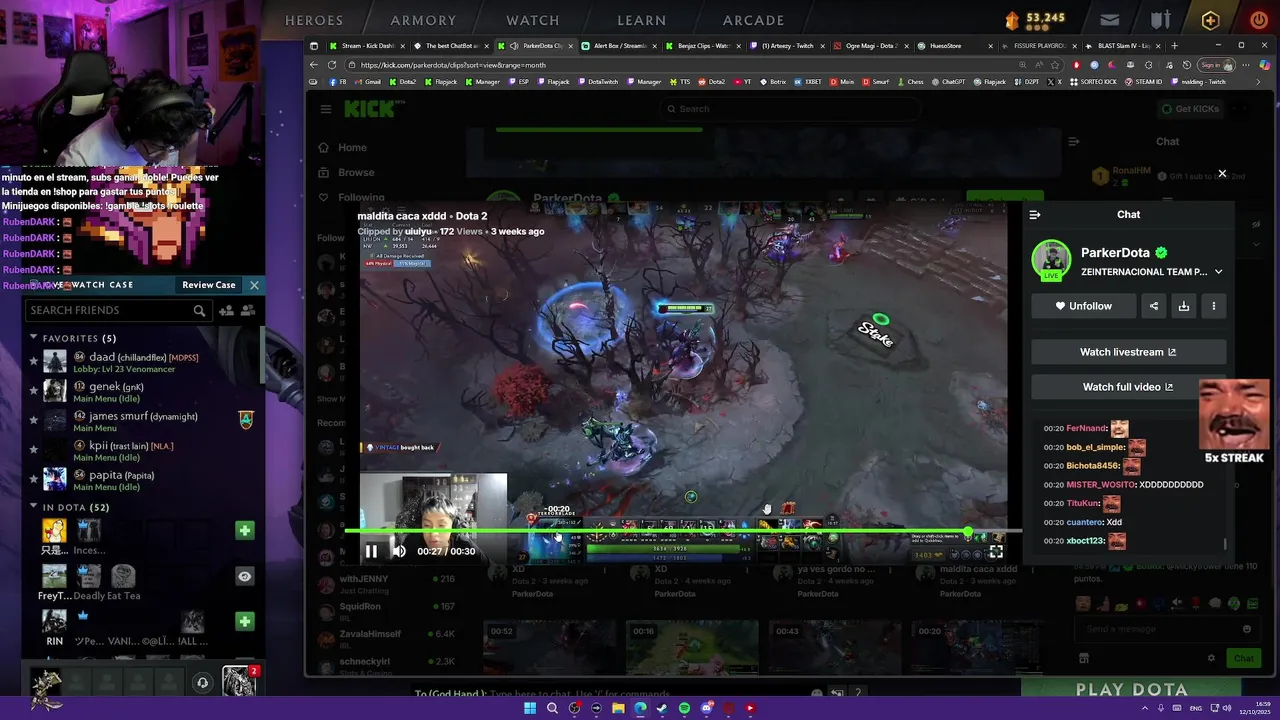This screenshot has width=1280, height=720.
Task: Click the red Dota power icon
Action: 1259,20
